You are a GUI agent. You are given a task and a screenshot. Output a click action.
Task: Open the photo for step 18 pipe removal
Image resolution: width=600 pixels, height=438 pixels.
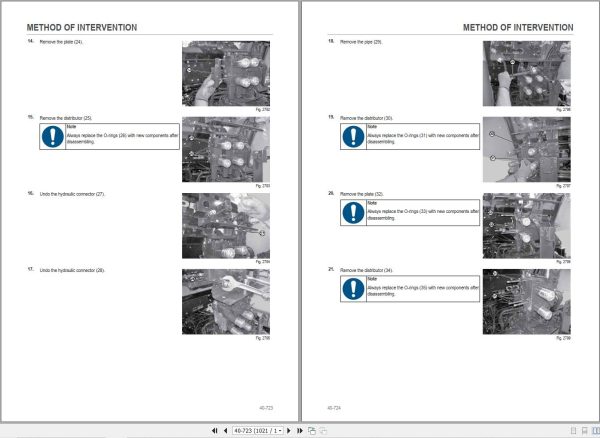coord(527,73)
